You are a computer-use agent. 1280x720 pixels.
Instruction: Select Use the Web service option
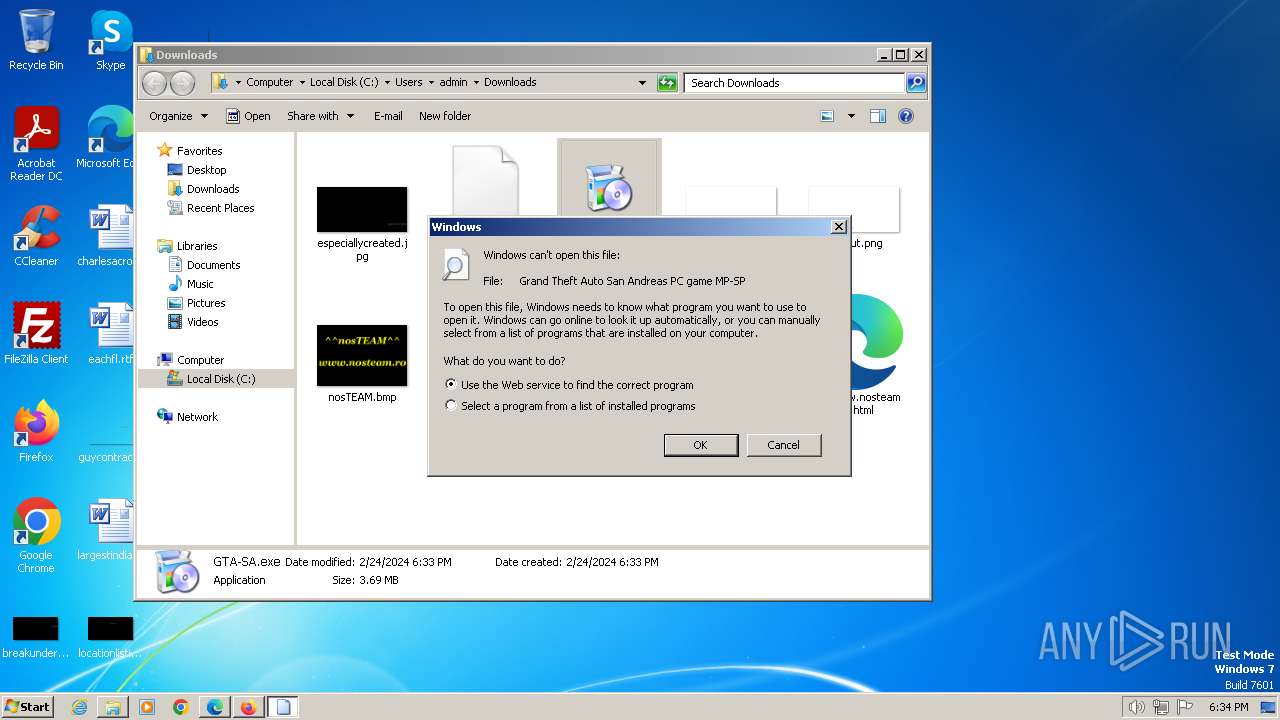coord(569,385)
